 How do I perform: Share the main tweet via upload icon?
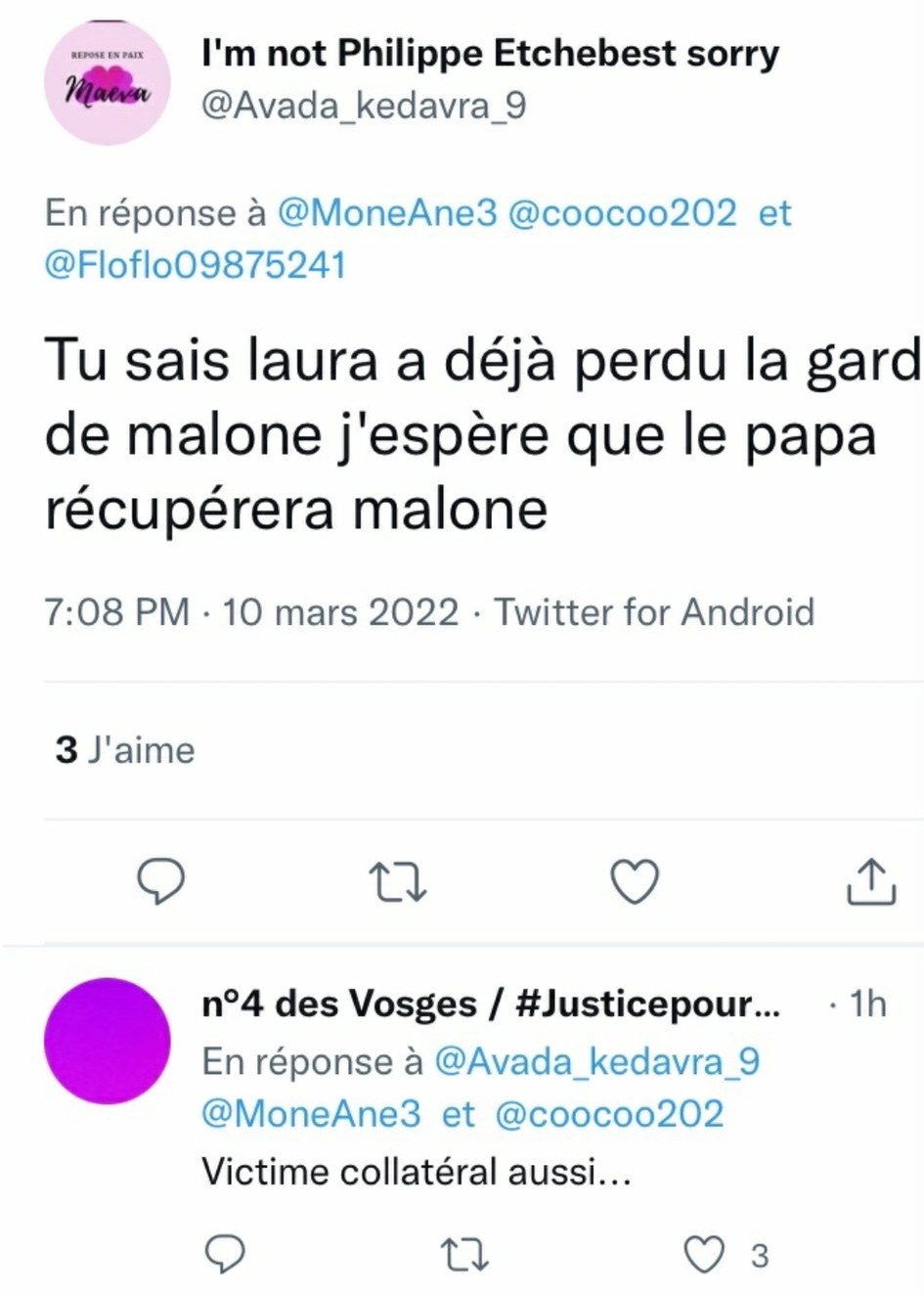(870, 880)
